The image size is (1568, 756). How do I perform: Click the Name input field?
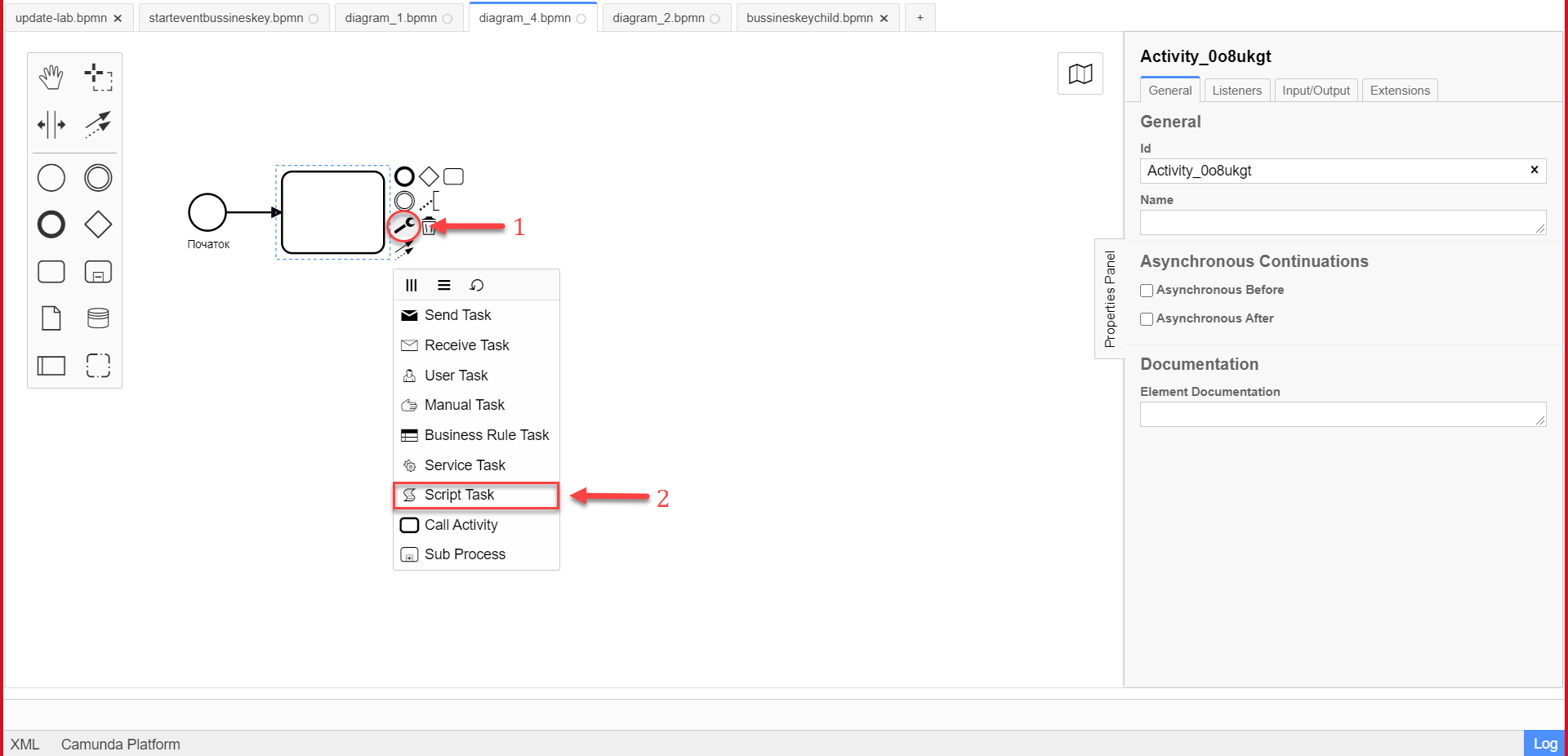pos(1343,222)
